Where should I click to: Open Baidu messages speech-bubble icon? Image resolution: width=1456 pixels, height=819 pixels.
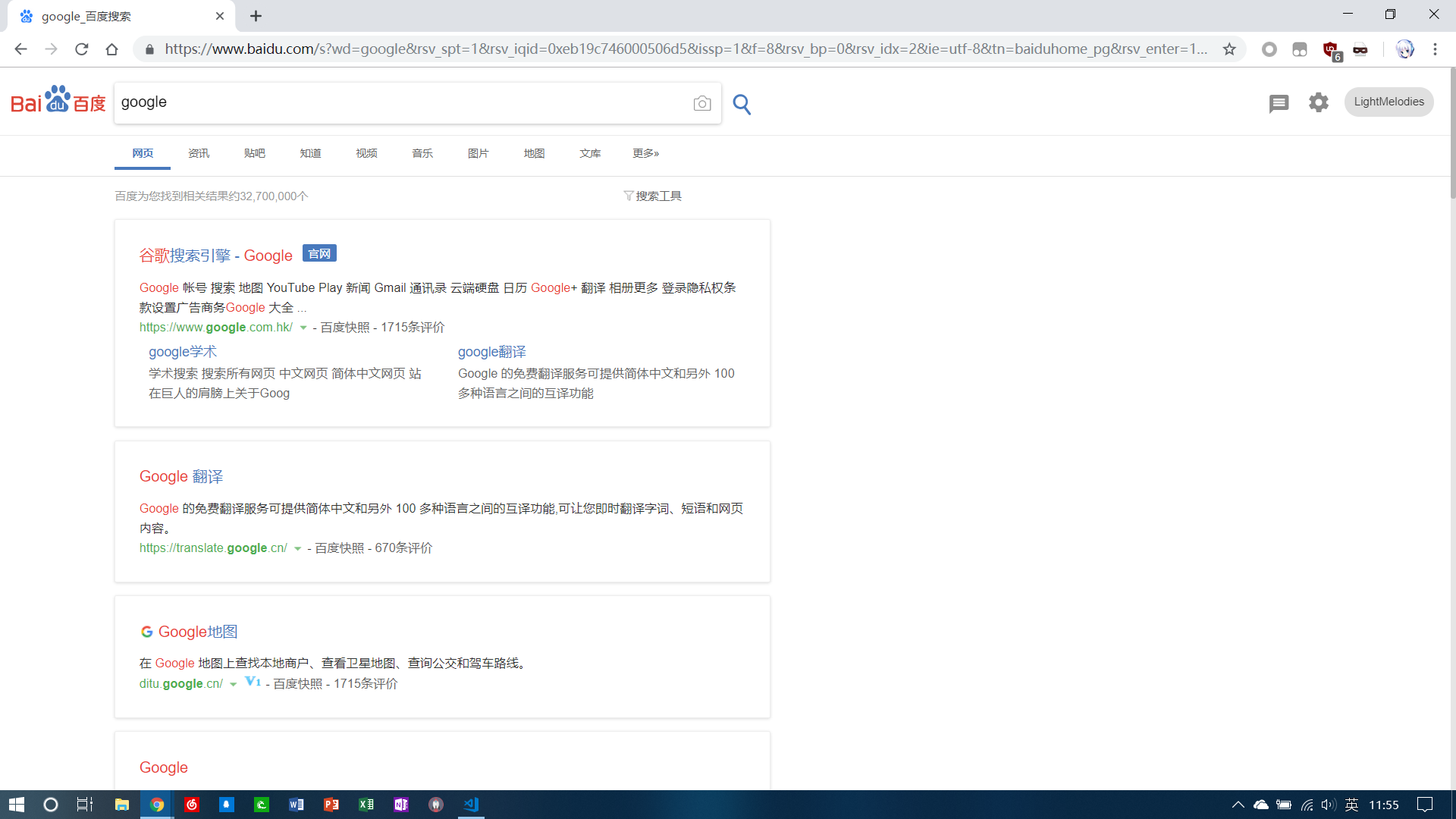point(1279,103)
